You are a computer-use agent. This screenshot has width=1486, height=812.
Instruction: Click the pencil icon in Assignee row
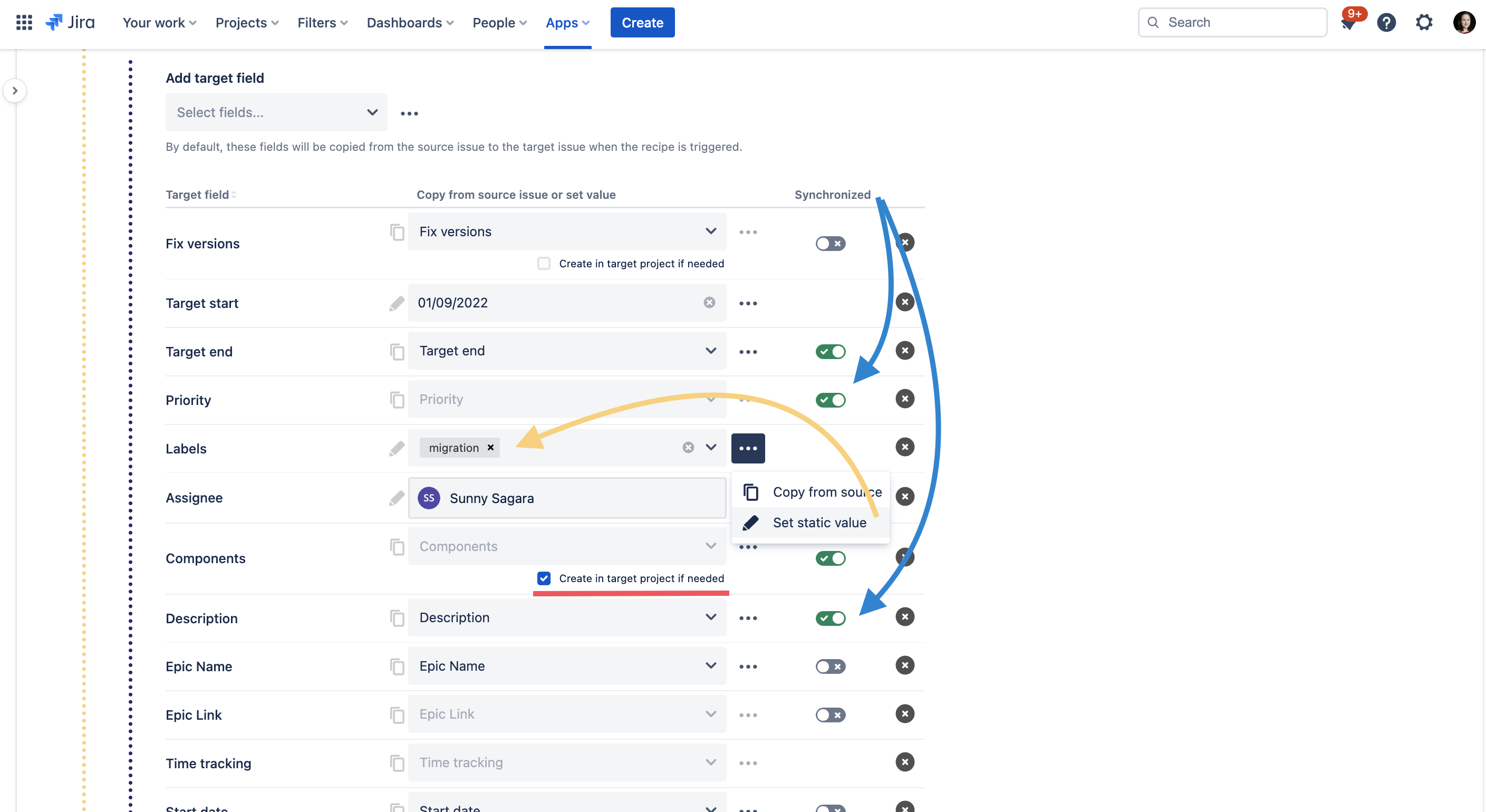[x=397, y=498]
